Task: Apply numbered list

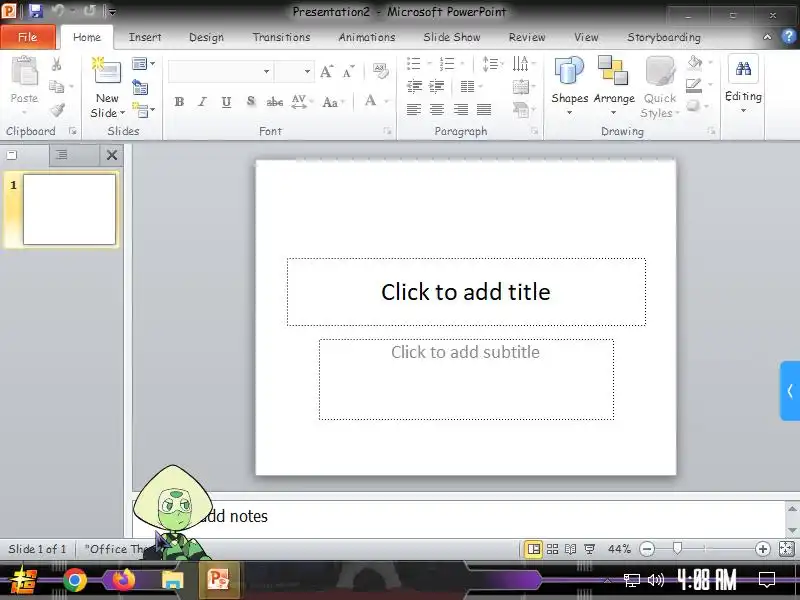Action: coord(447,64)
